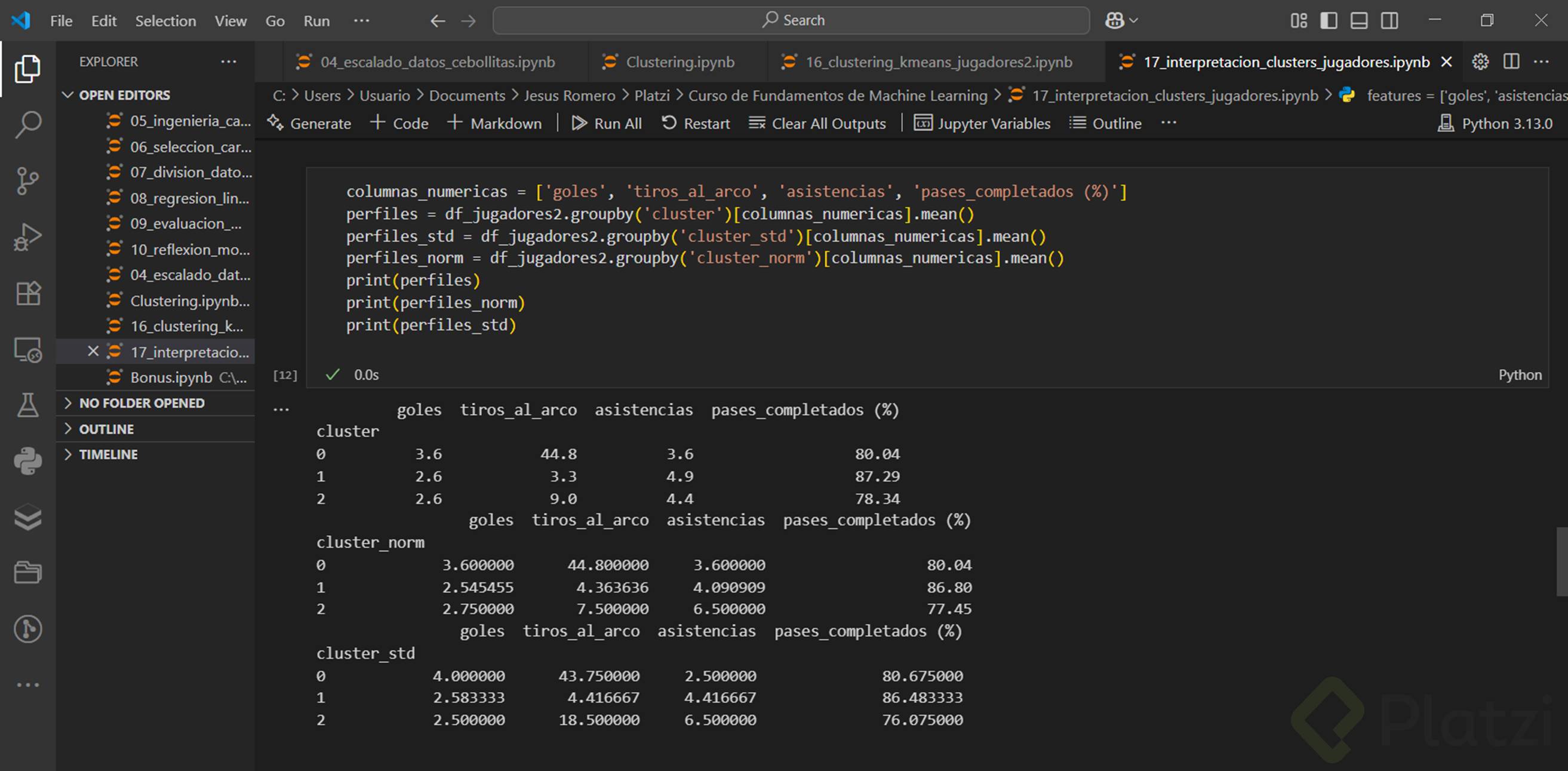Switch to the Clustering.ipynb tab

point(680,62)
